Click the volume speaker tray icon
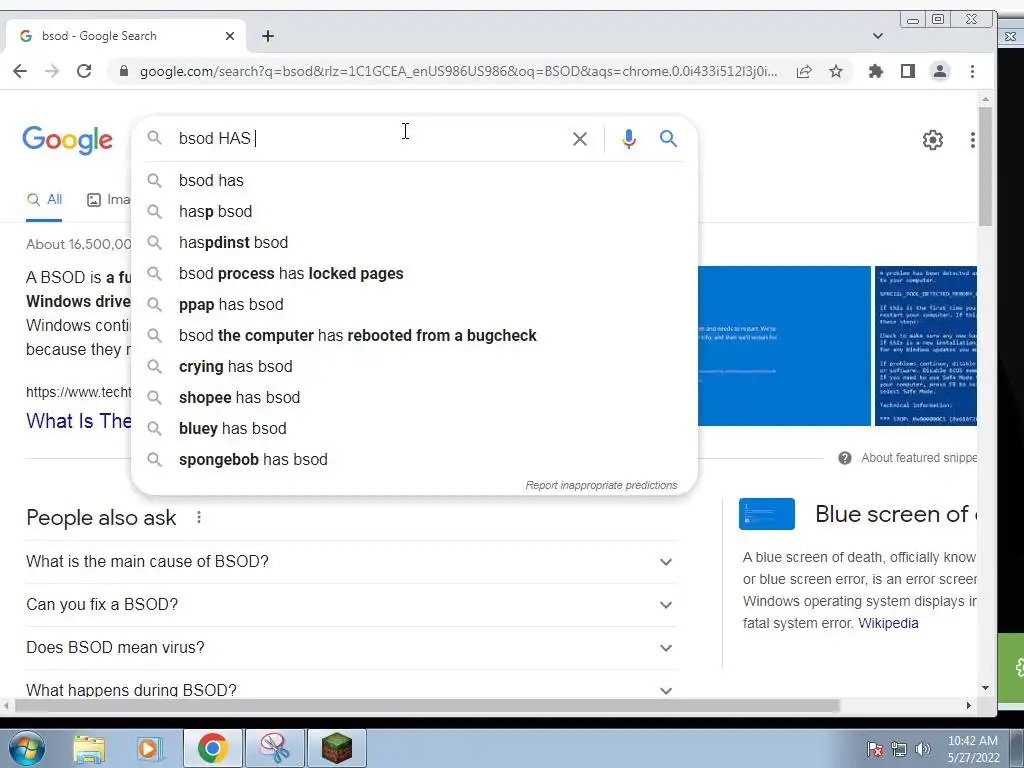This screenshot has width=1024, height=768. coord(923,749)
